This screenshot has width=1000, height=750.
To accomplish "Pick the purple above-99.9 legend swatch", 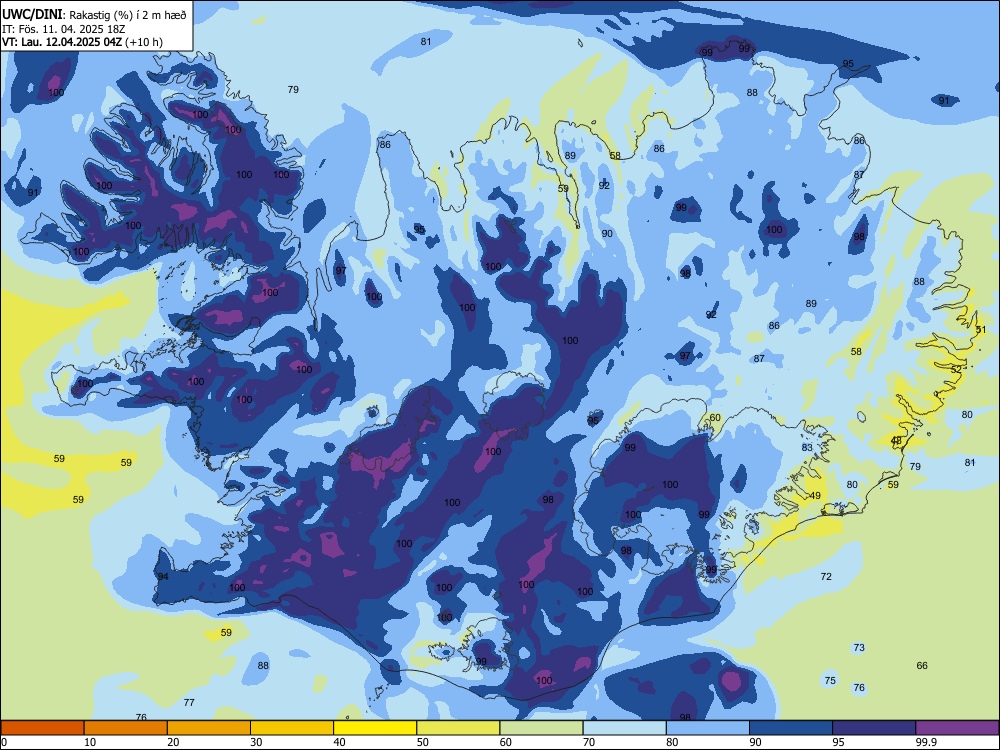I will (957, 728).
